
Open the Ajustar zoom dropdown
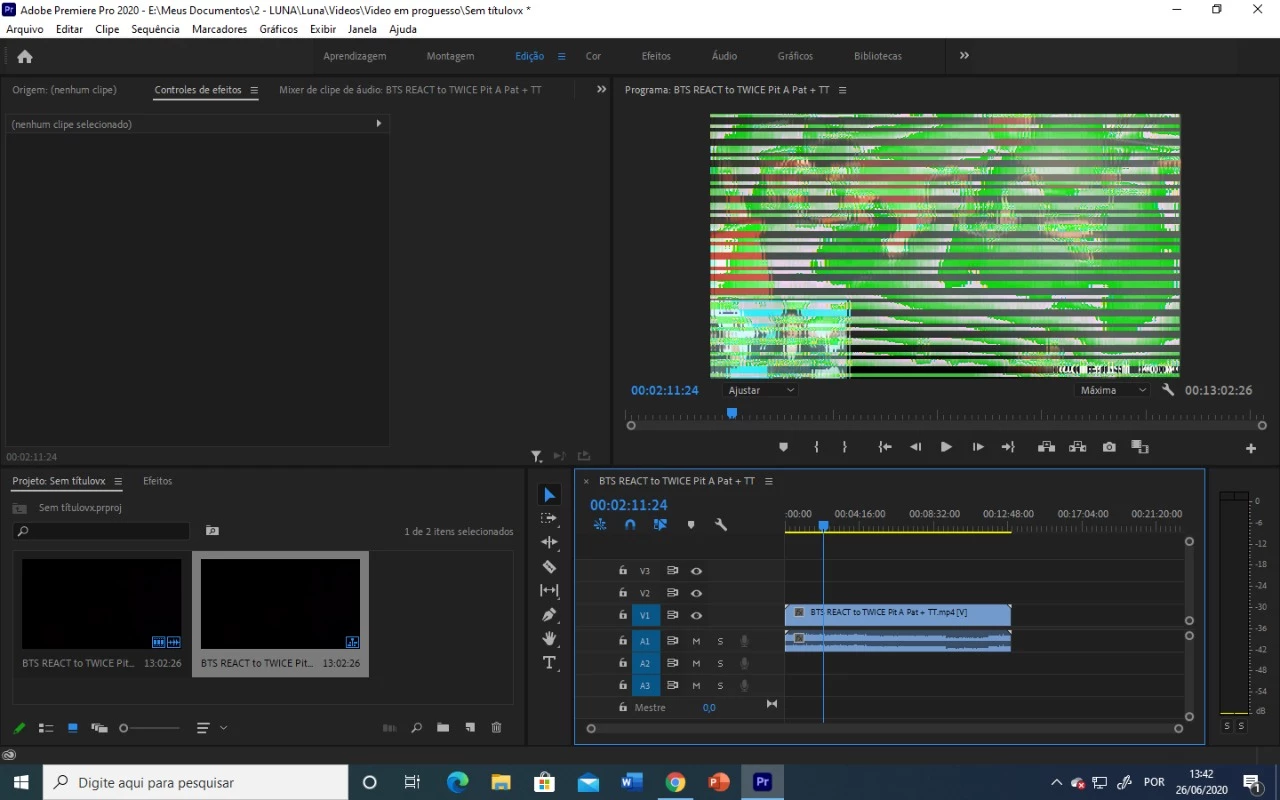[760, 390]
